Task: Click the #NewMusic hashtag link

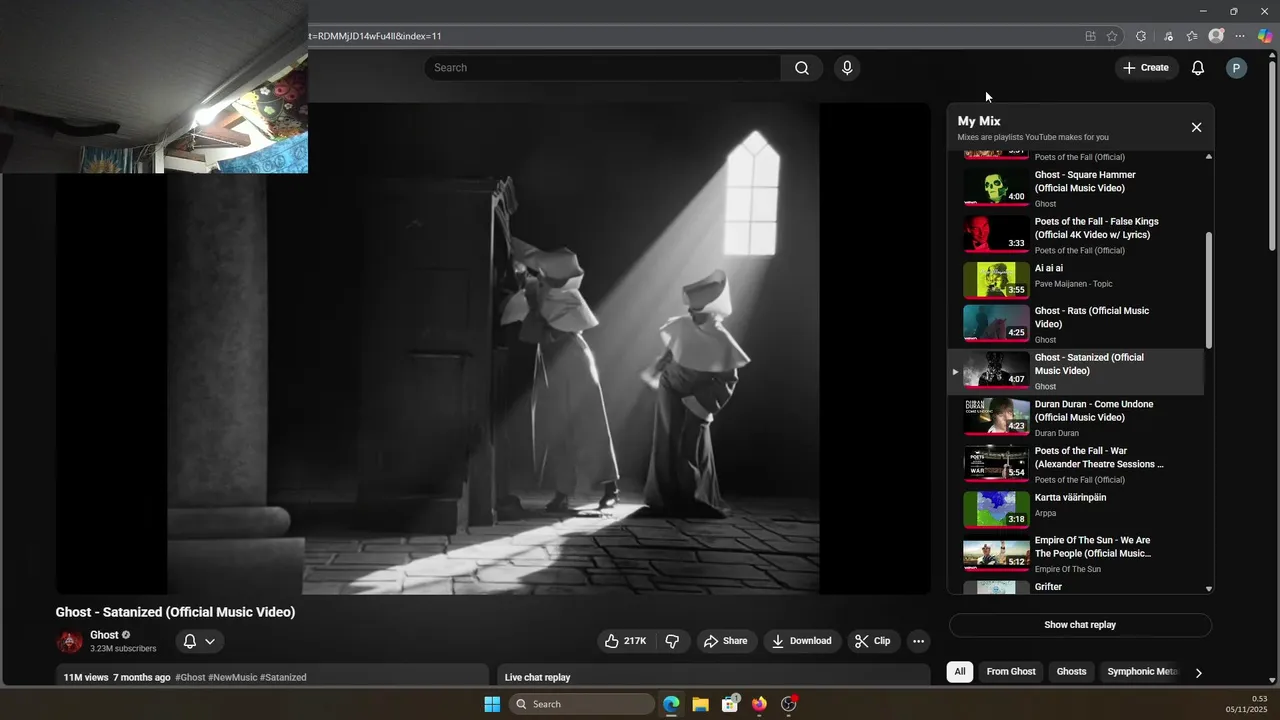Action: coord(233,678)
